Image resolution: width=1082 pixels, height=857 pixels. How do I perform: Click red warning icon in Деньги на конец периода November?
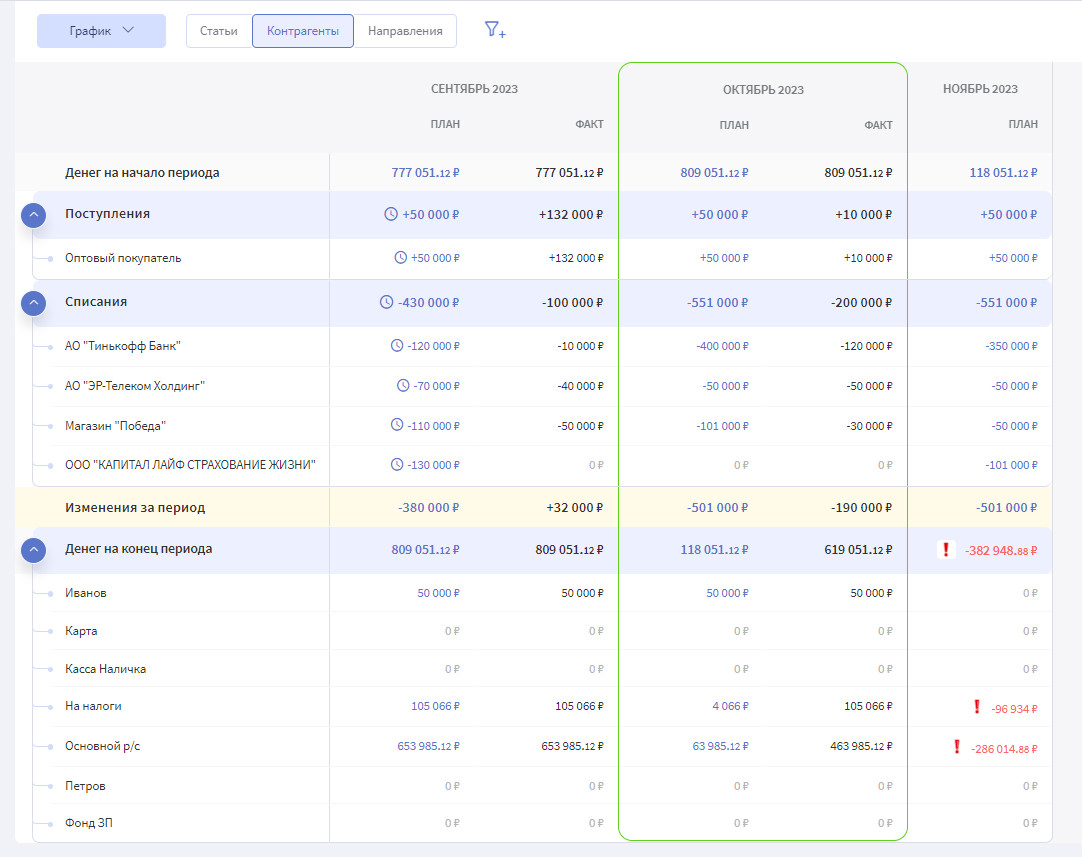pos(945,549)
